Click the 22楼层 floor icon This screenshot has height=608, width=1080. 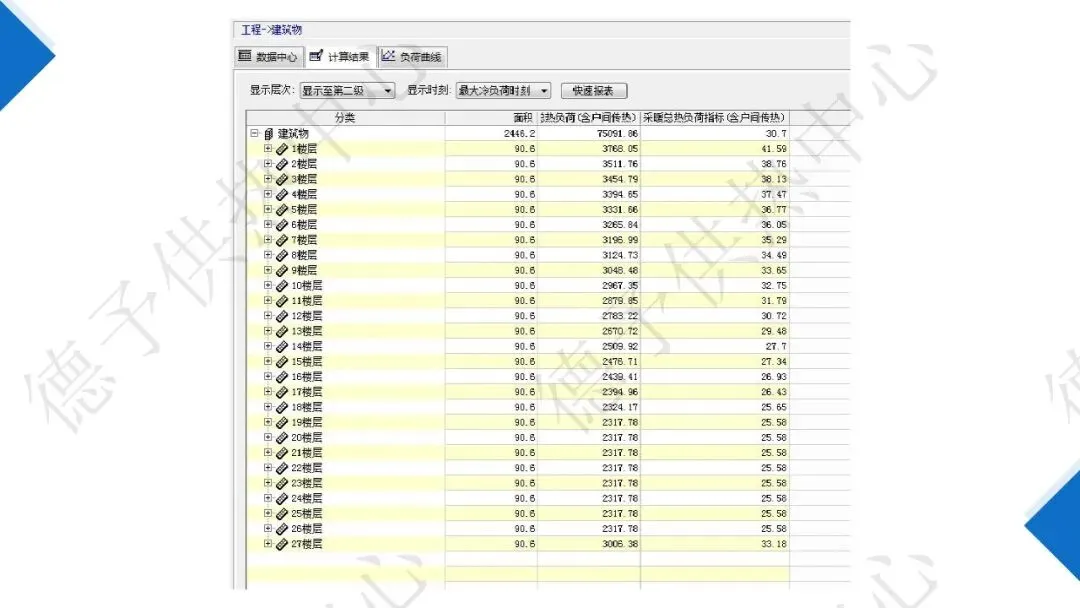pyautogui.click(x=282, y=468)
